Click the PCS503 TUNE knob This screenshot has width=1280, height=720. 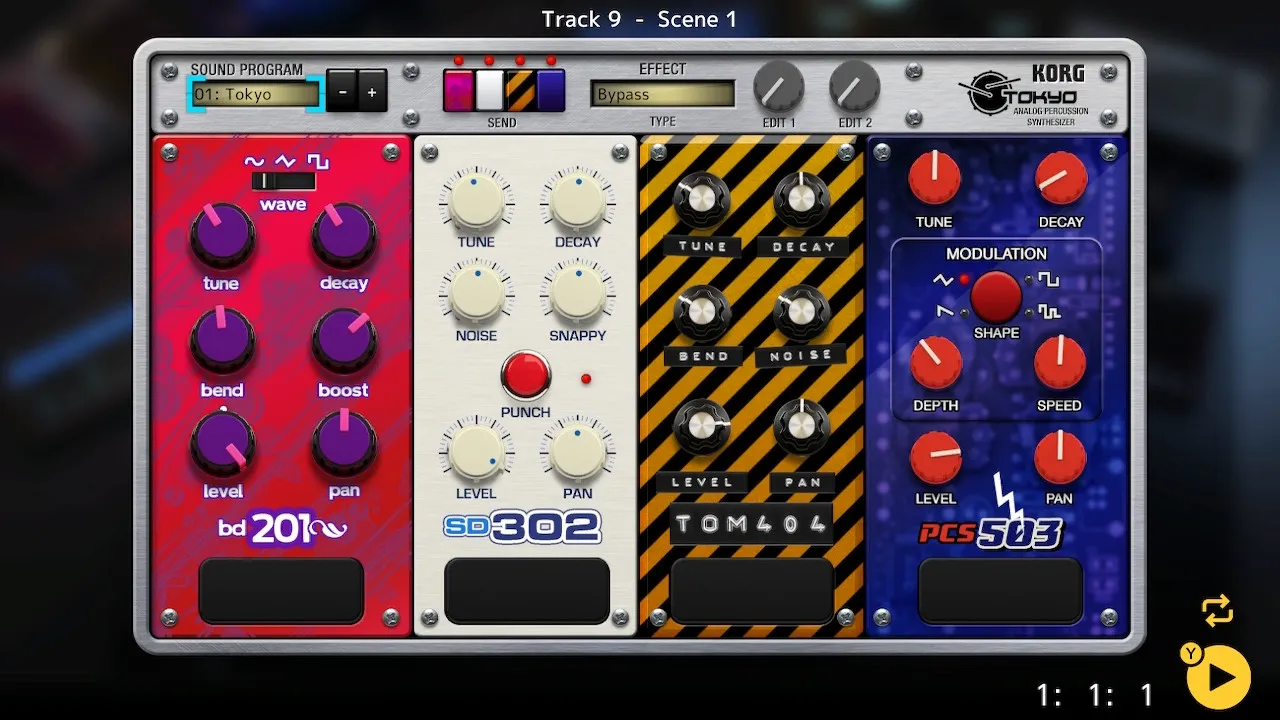point(934,179)
